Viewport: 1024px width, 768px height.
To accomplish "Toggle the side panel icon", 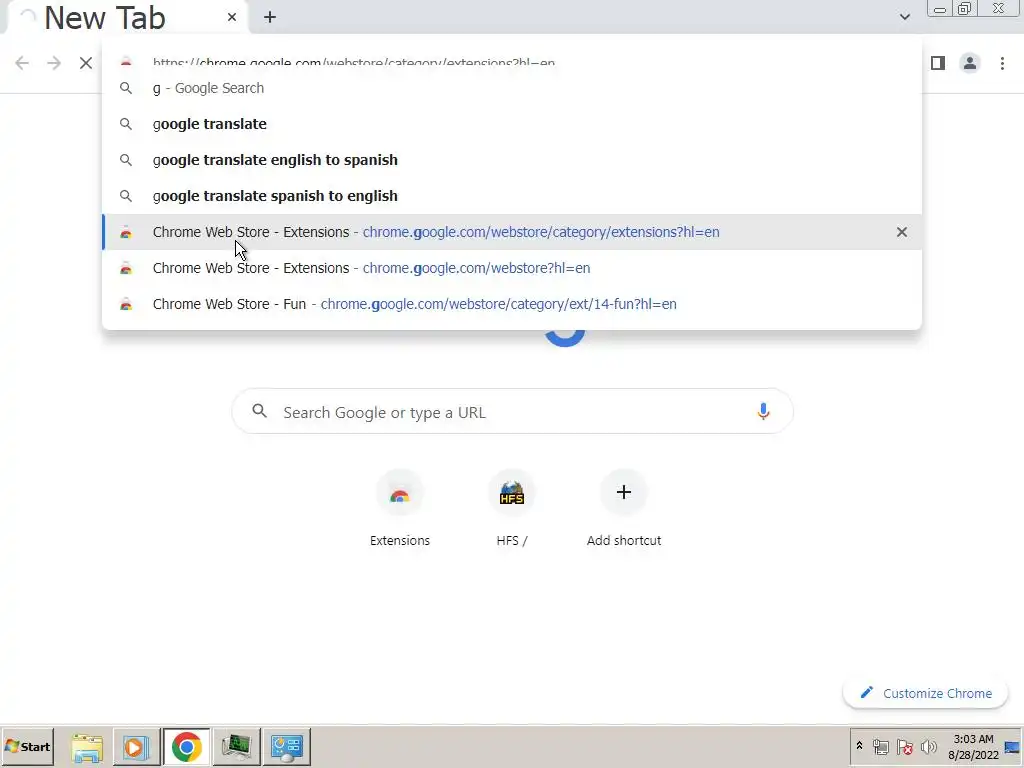I will click(x=938, y=63).
